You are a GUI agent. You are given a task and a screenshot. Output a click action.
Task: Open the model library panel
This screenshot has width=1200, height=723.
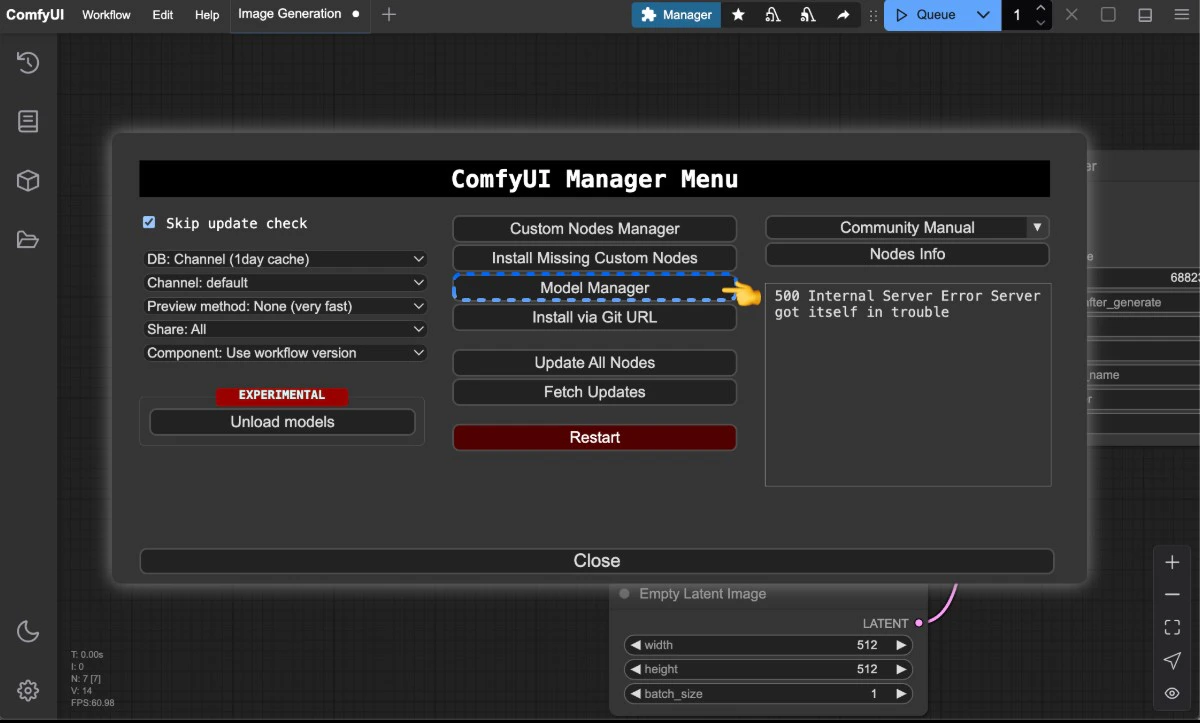coord(28,180)
